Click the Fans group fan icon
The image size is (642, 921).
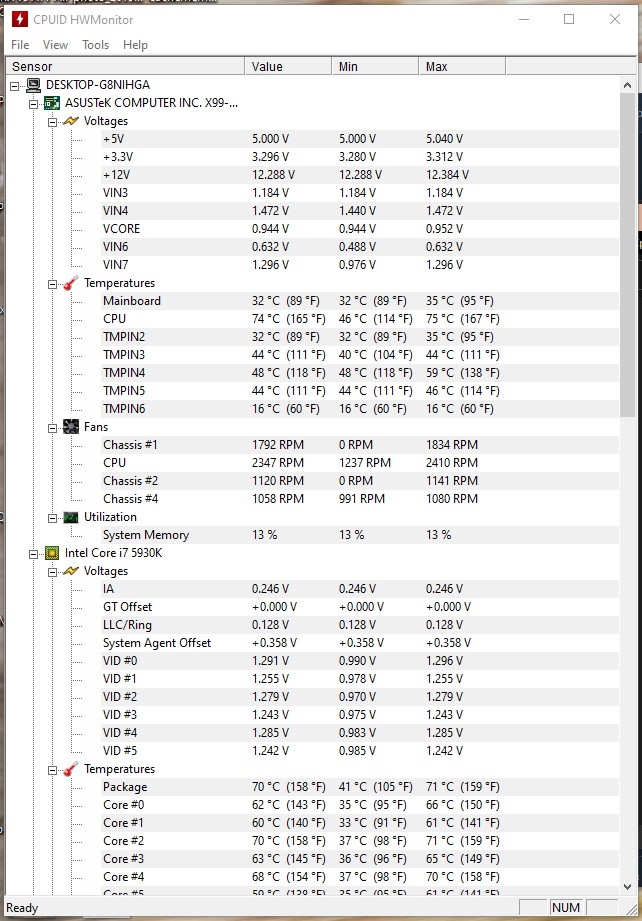tap(71, 427)
